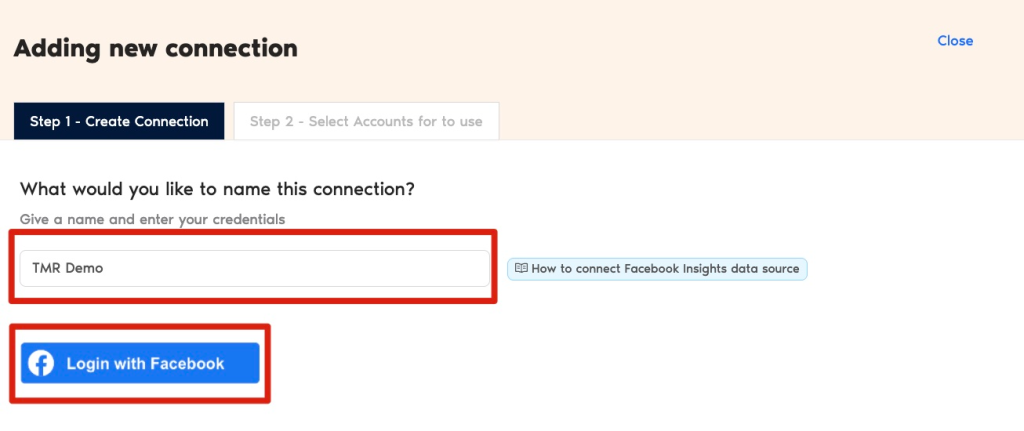Click 'Give a name and enter credentials' hint
1024x431 pixels.
click(152, 219)
